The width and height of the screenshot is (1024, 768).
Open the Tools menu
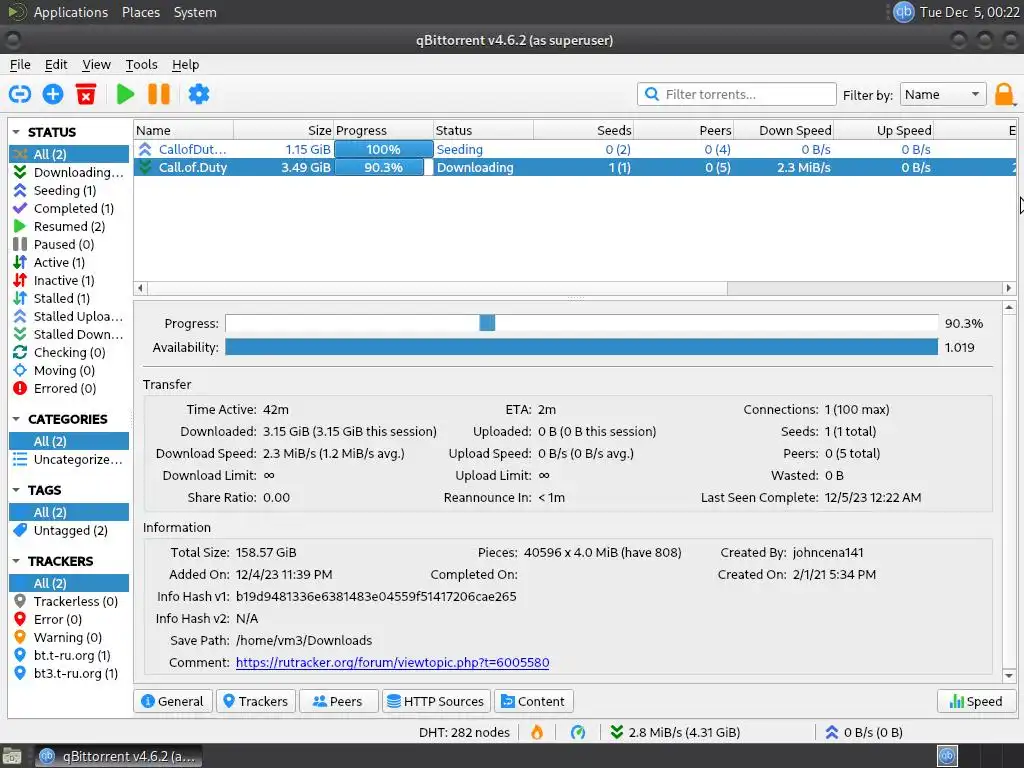click(141, 64)
